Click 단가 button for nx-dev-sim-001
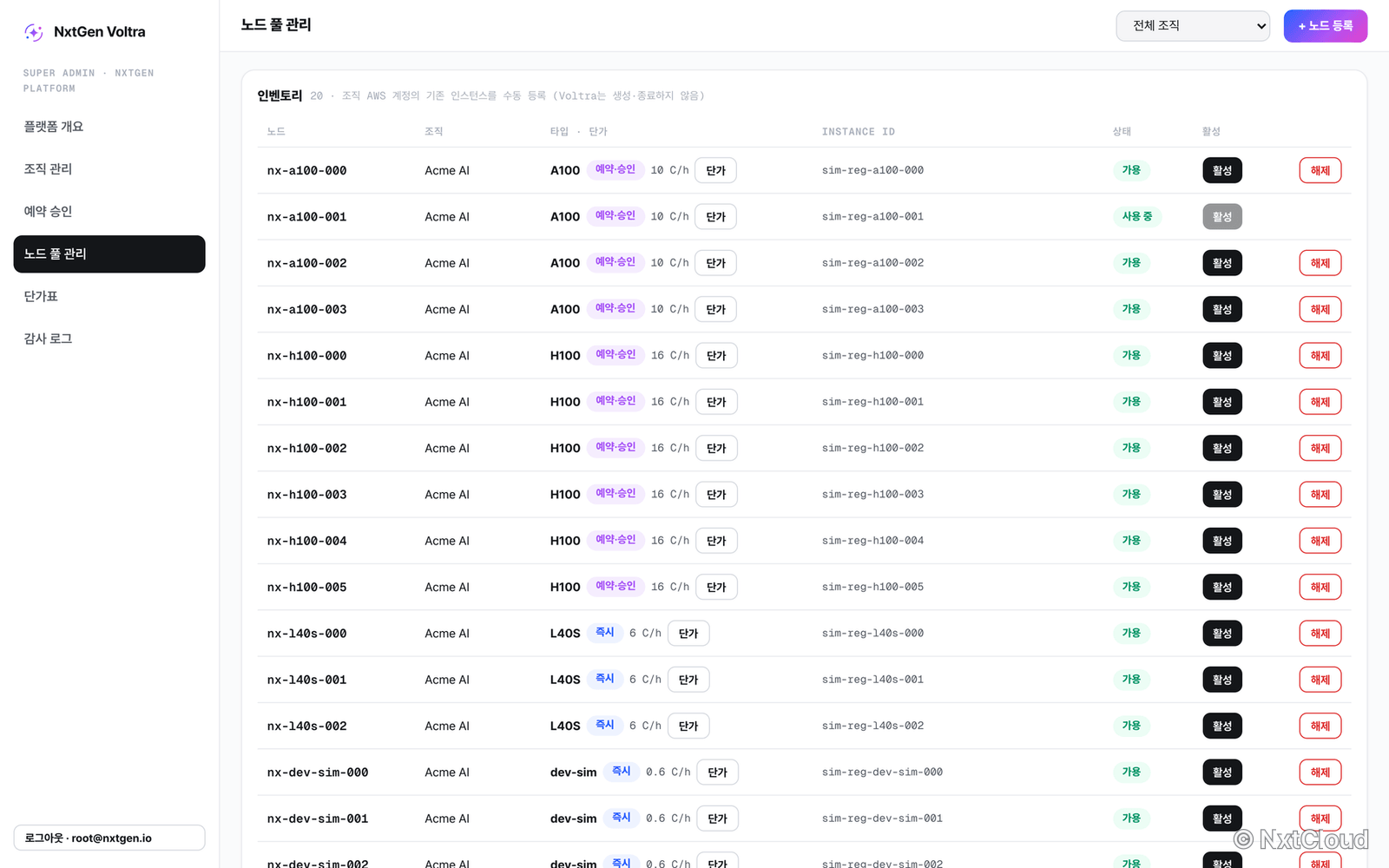 [x=717, y=819]
